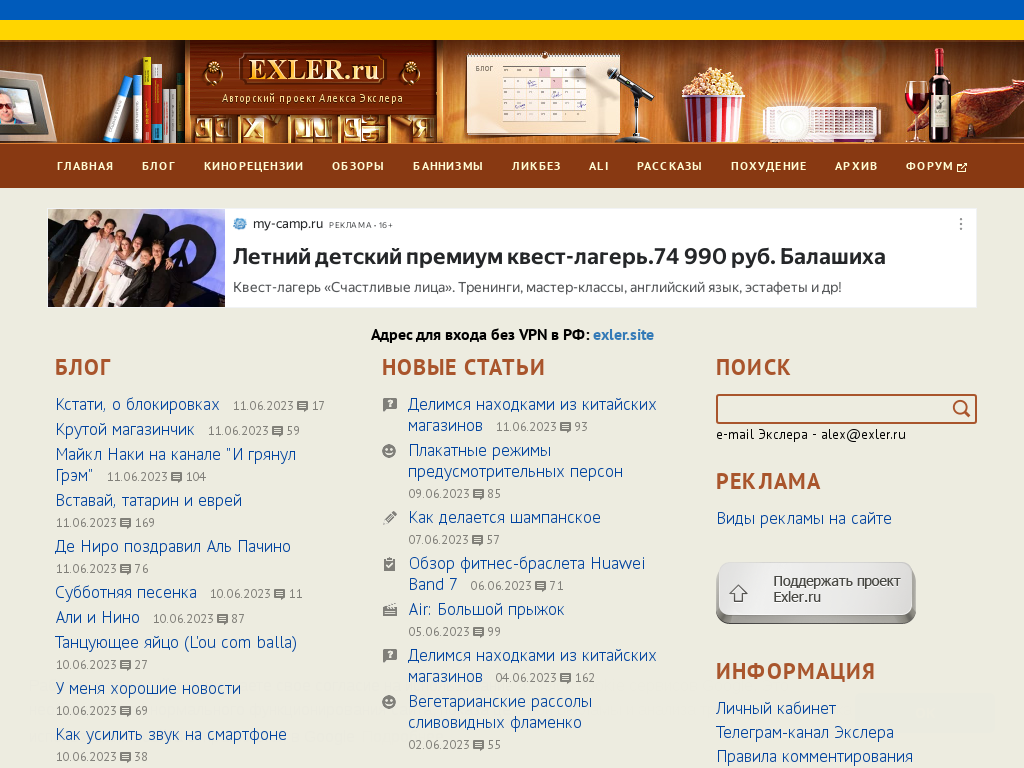Go to КИНОРЕЦЕНЗИИ section
Viewport: 1024px width, 768px height.
(253, 166)
